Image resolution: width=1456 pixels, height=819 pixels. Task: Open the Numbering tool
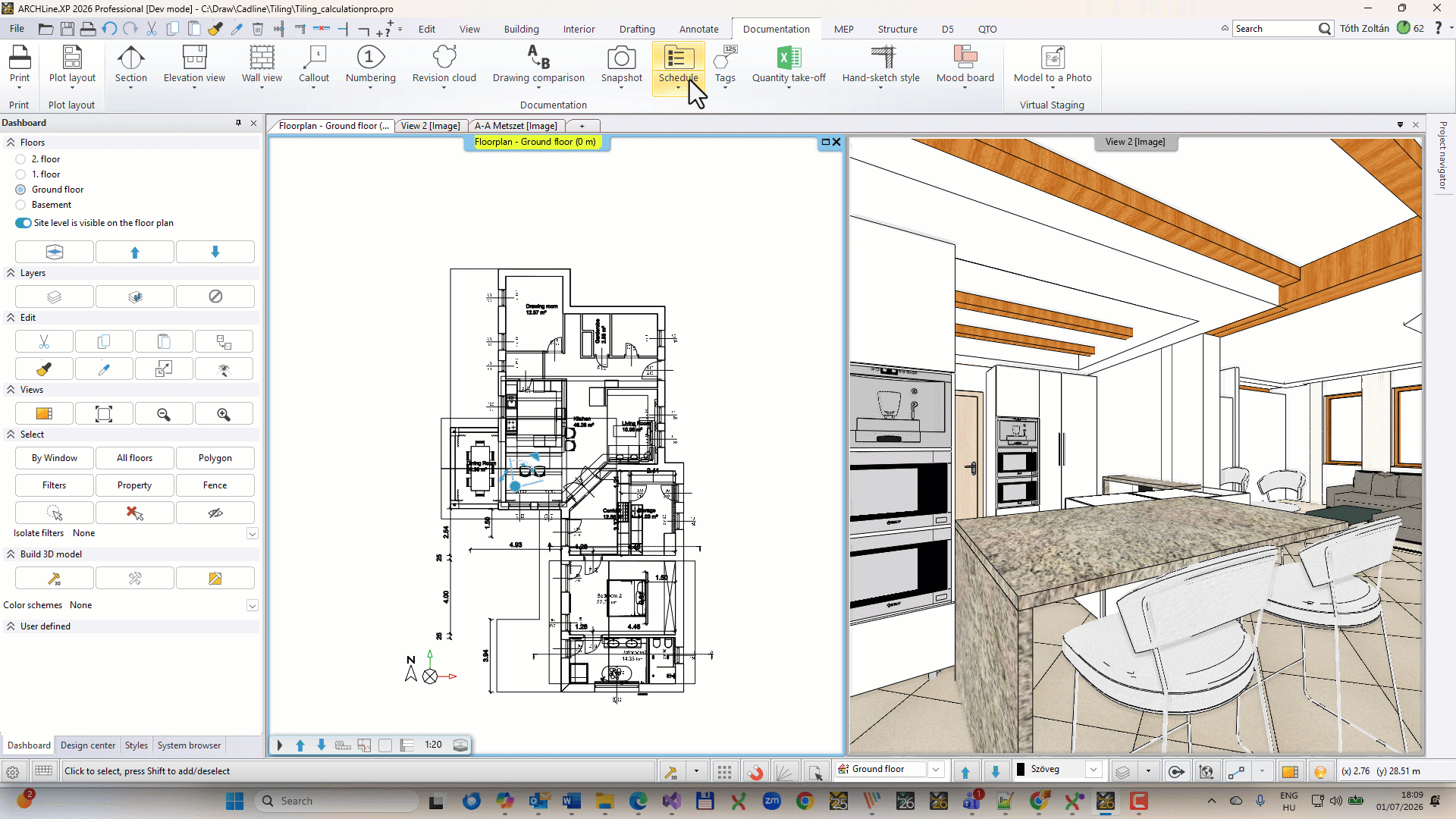coord(370,65)
